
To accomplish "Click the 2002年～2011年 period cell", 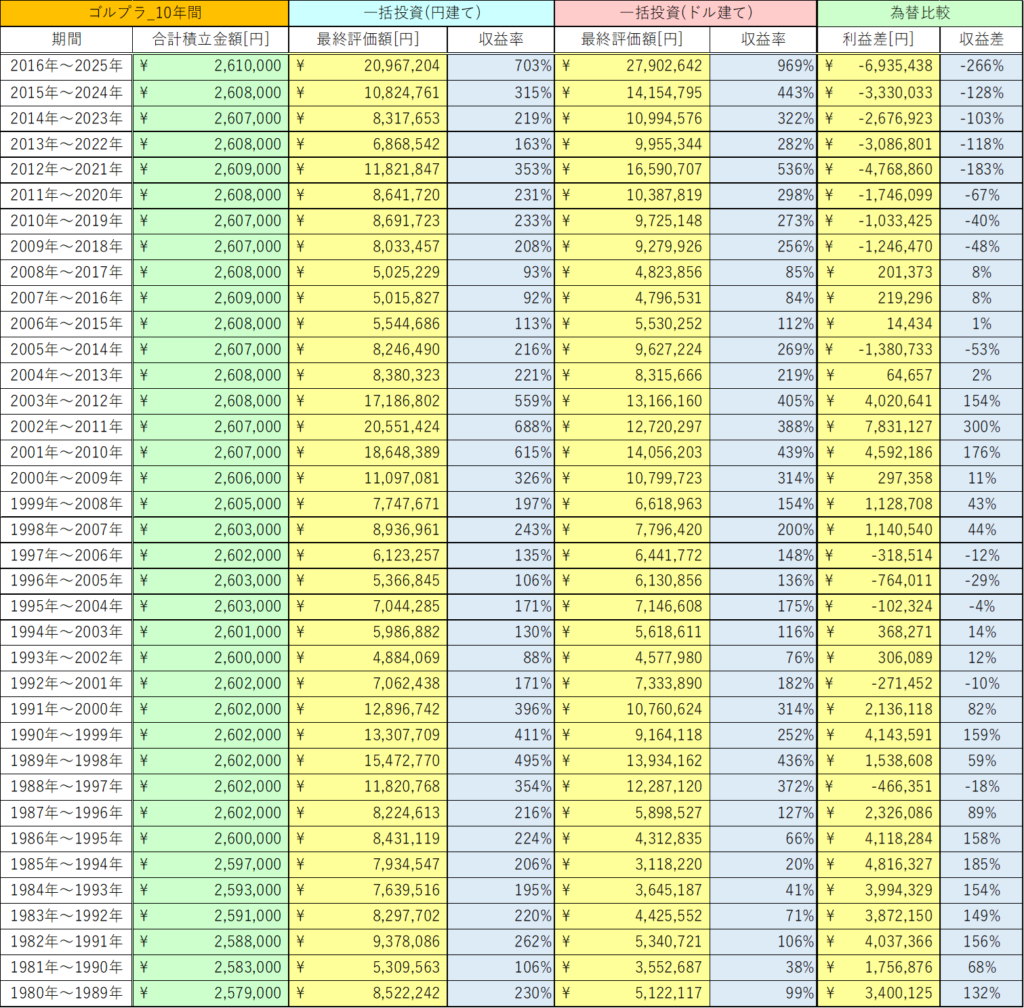I will click(66, 425).
